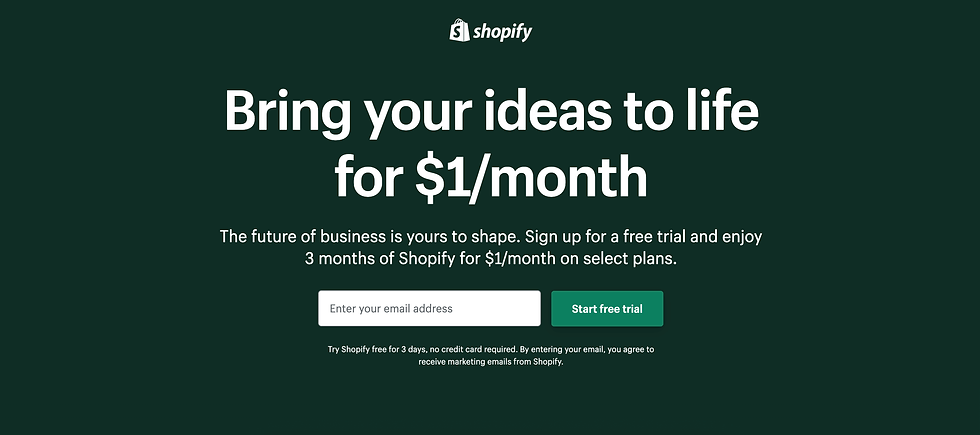
Task: Click the "Enter your email address" placeholder
Action: coord(391,309)
